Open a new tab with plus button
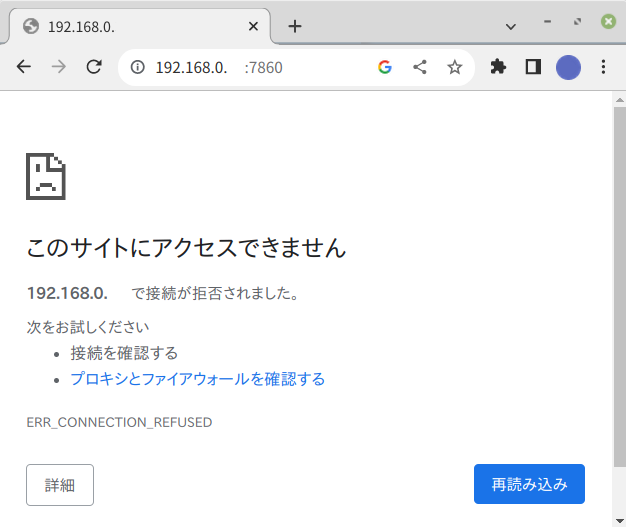This screenshot has width=626, height=527. pos(295,26)
